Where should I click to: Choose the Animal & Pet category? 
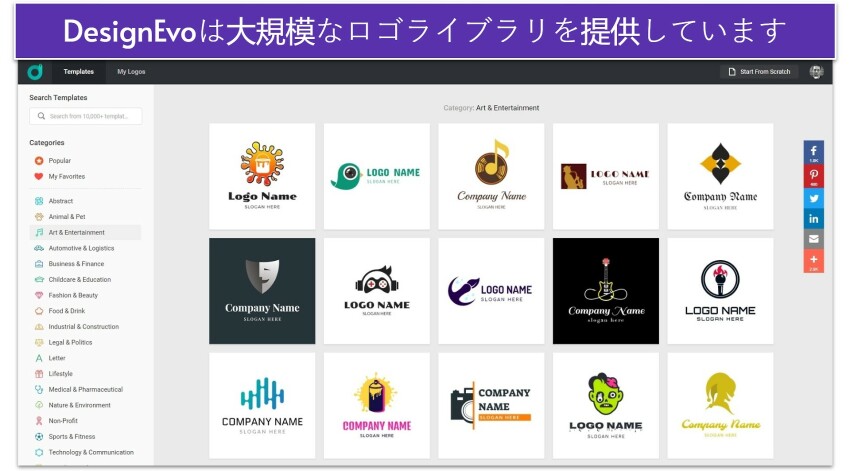tap(67, 217)
